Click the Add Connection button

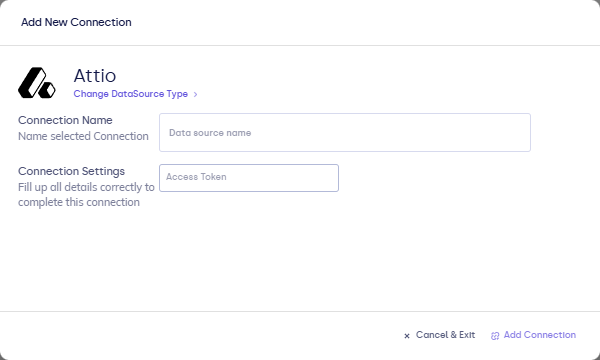pos(533,335)
